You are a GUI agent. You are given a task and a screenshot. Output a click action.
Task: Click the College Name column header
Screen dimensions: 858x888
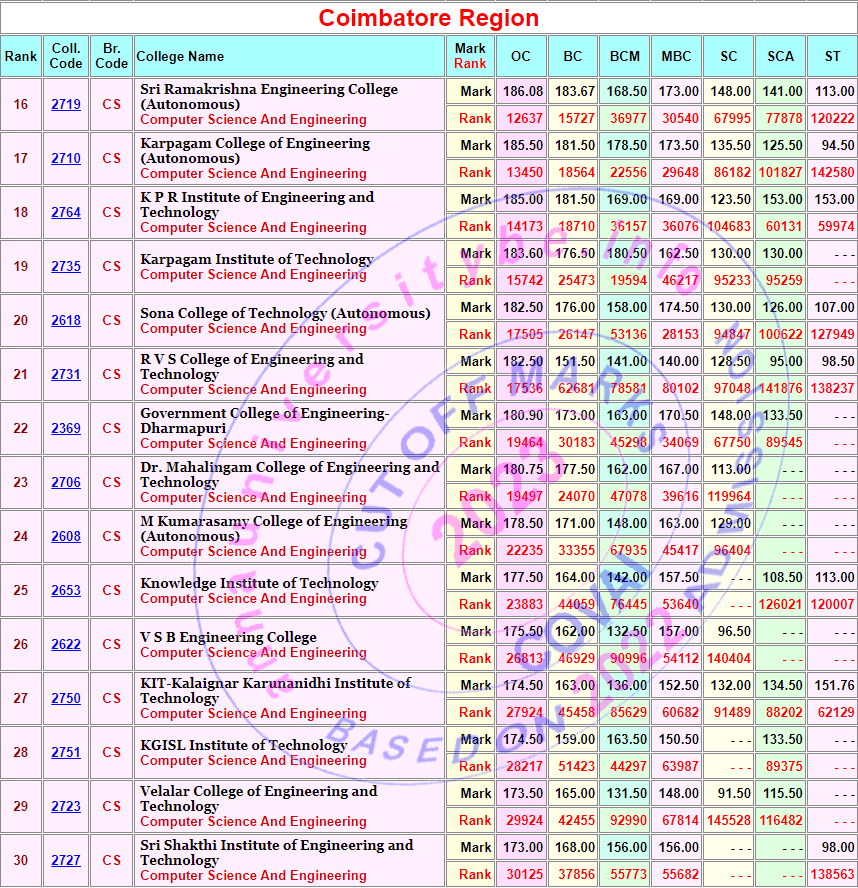point(181,57)
